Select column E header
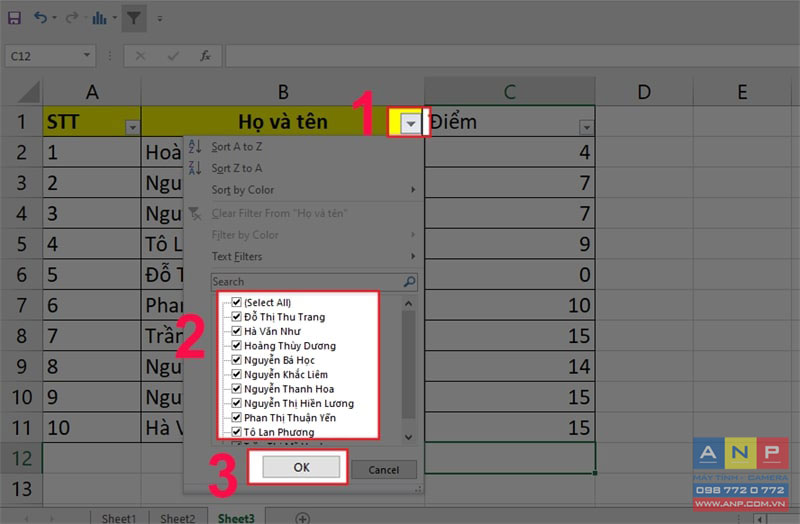 tap(742, 92)
